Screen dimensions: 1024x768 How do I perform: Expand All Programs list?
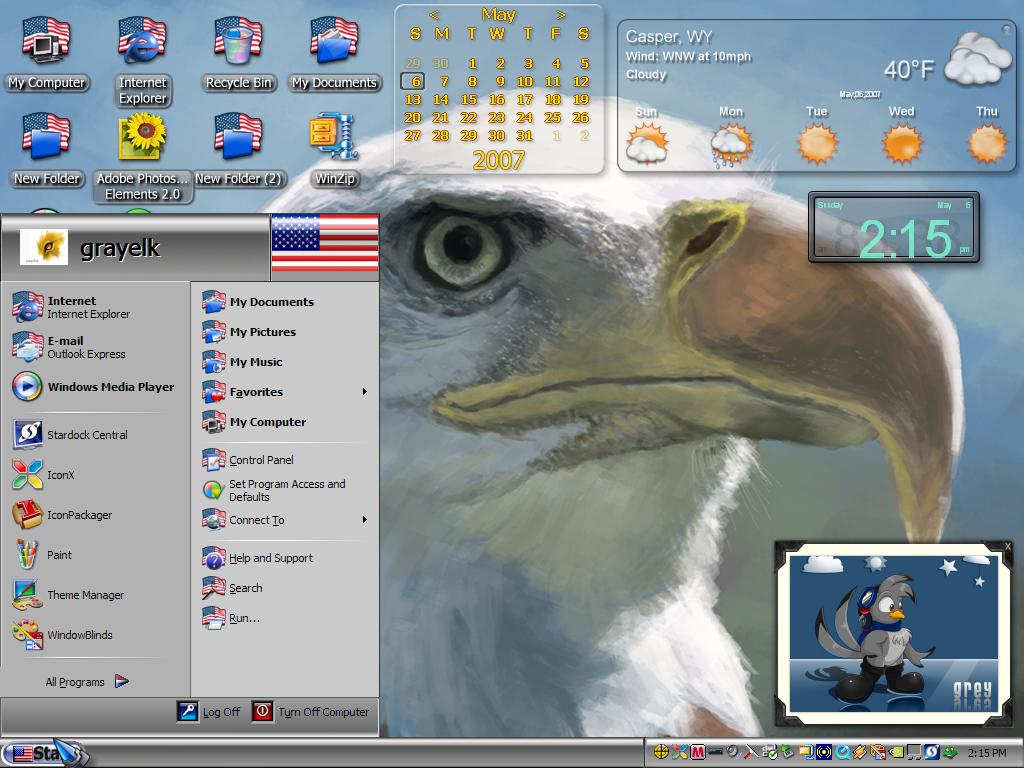pos(87,682)
